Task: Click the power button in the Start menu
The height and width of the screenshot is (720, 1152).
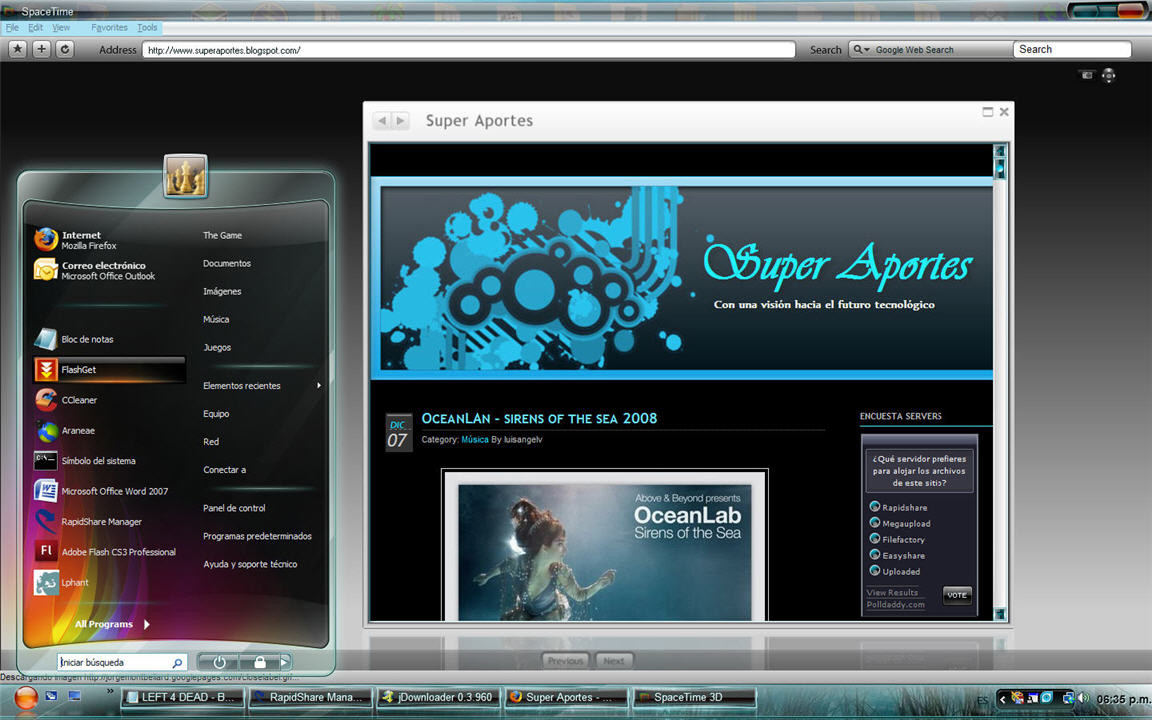Action: [x=219, y=662]
